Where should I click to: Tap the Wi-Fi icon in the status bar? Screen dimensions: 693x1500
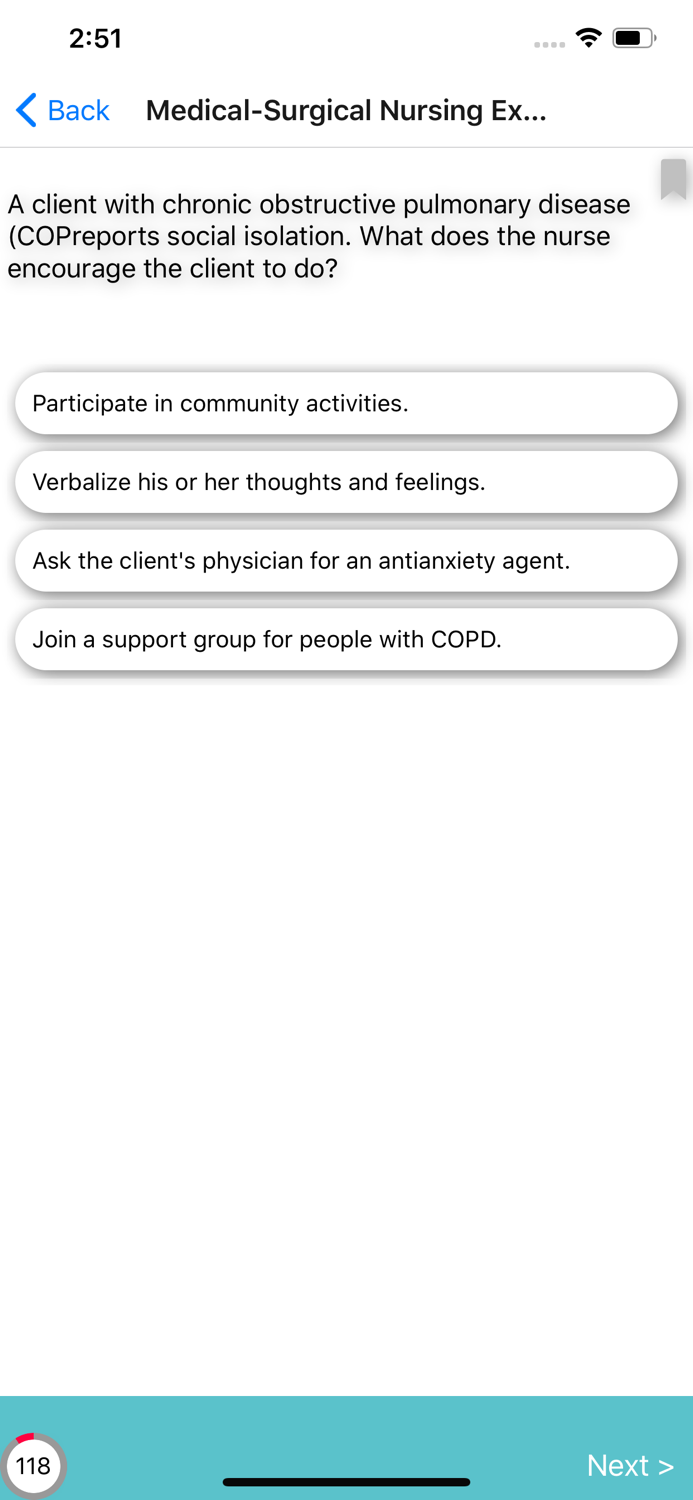pos(588,37)
